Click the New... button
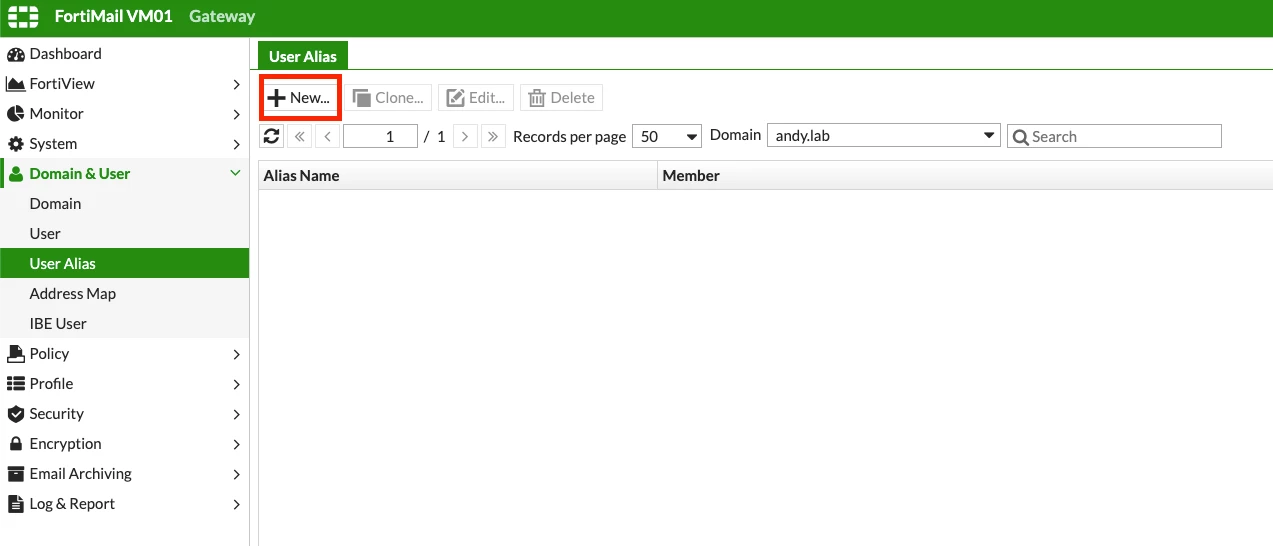The width and height of the screenshot is (1273, 546). point(300,98)
